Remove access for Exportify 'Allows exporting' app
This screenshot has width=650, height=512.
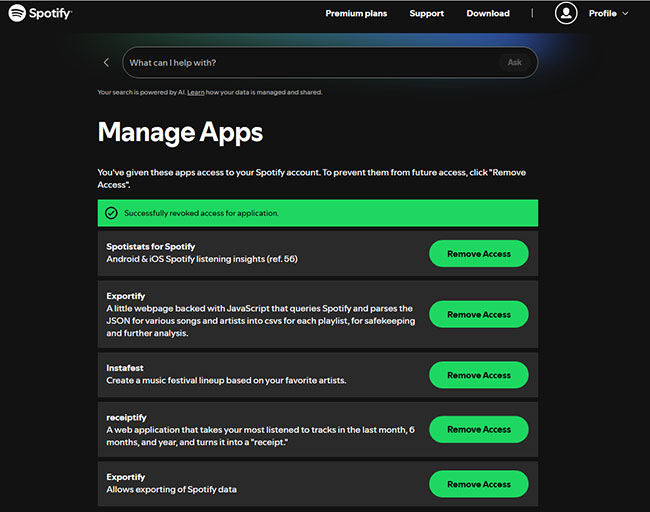click(x=479, y=484)
